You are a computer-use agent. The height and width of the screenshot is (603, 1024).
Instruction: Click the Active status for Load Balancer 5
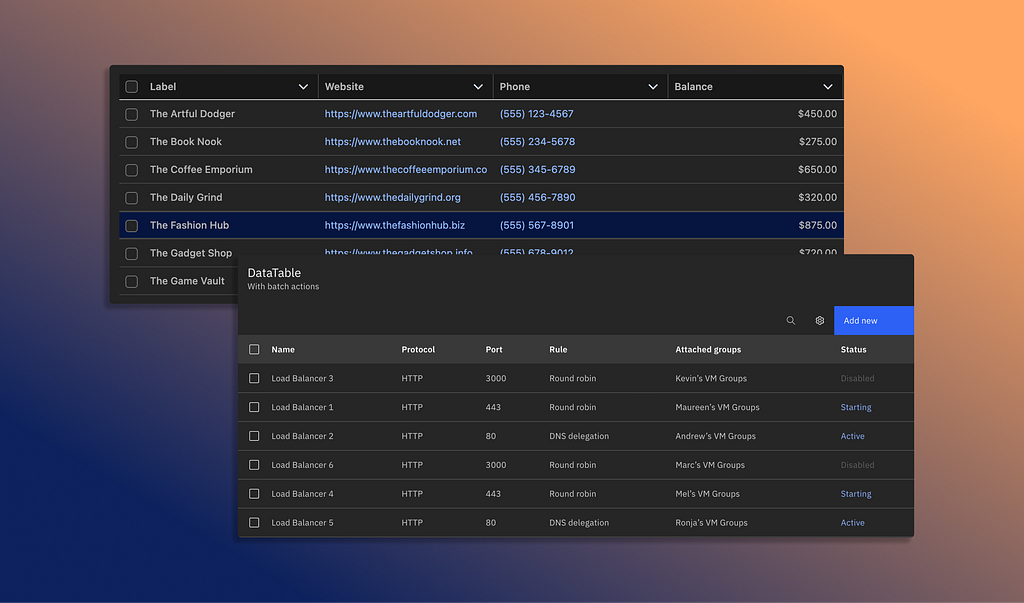coord(852,523)
